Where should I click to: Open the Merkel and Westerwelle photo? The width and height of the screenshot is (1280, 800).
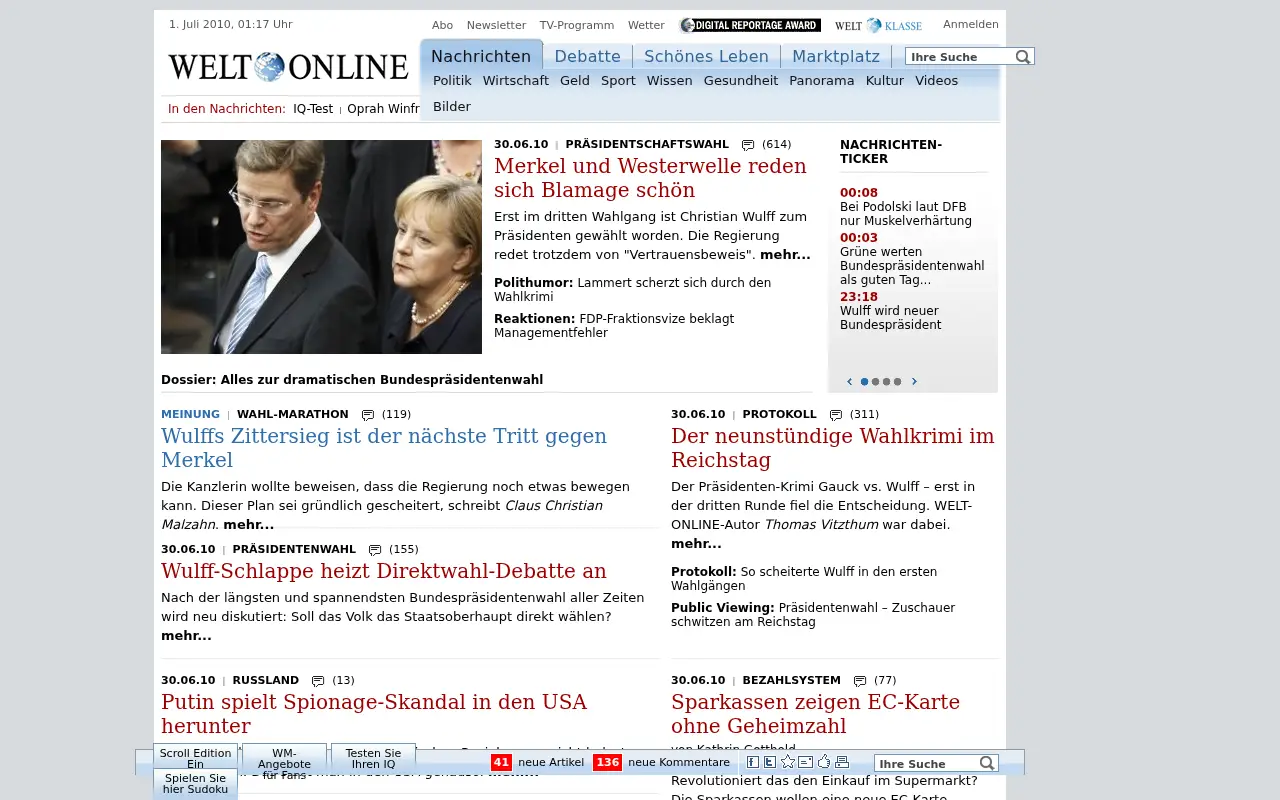pyautogui.click(x=321, y=247)
